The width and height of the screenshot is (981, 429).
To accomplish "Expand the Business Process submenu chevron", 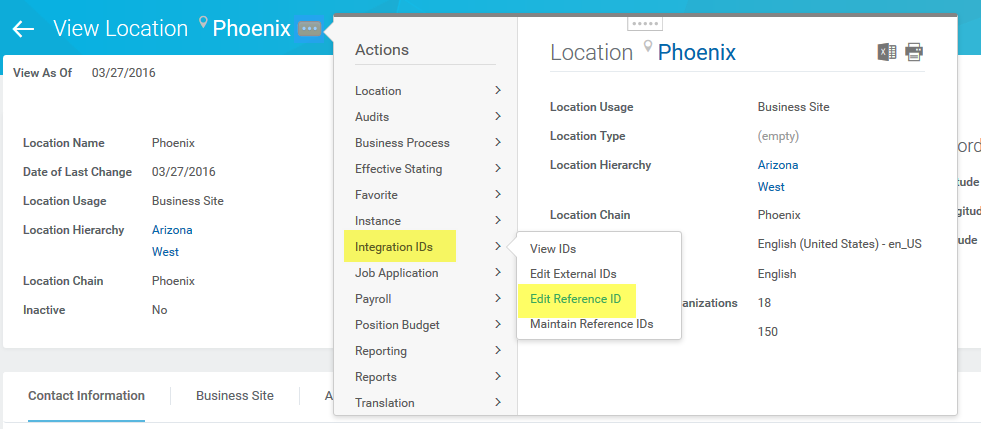I will tap(498, 143).
